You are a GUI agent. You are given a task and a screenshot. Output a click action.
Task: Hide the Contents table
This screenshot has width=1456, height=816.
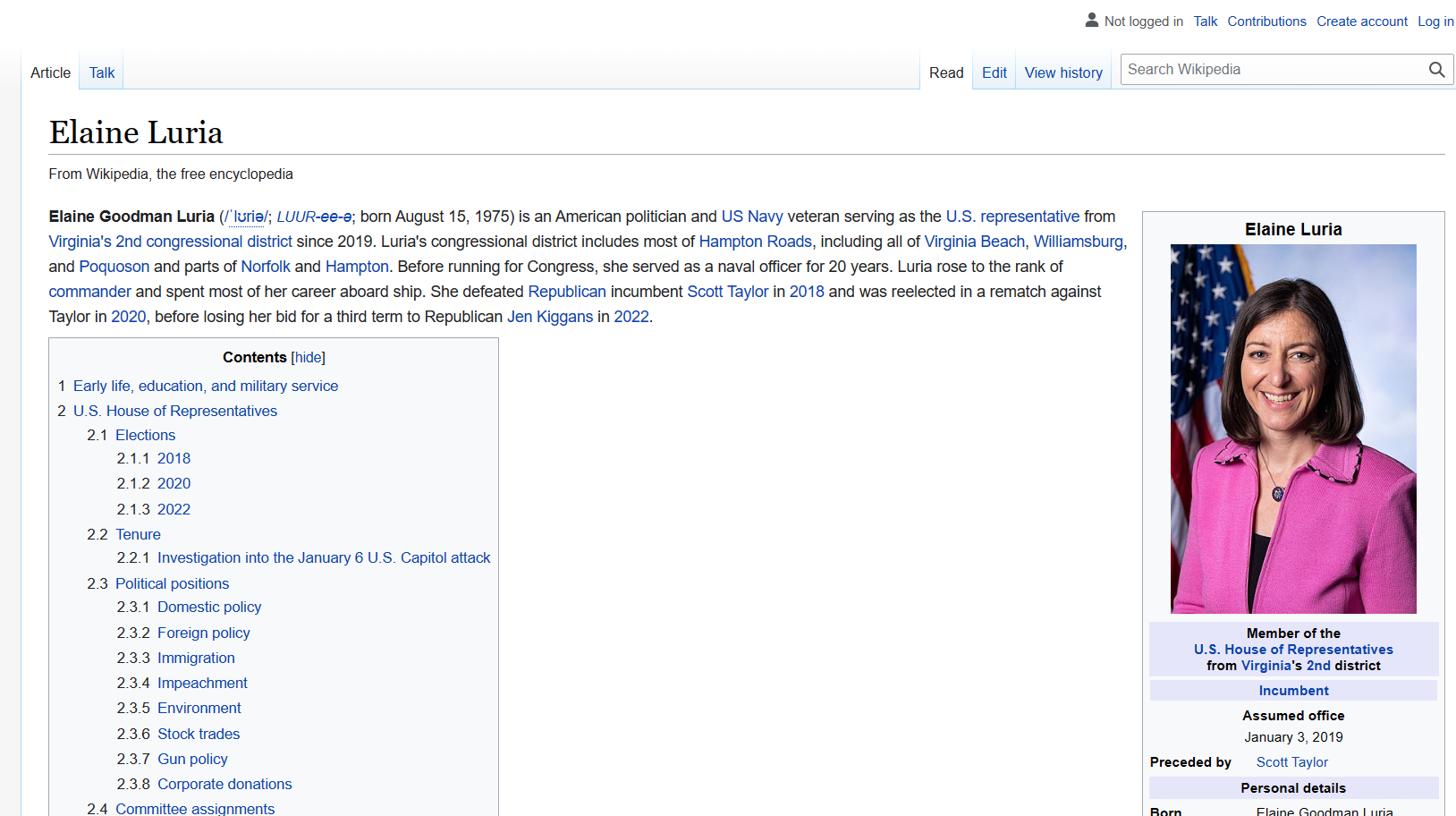(309, 357)
